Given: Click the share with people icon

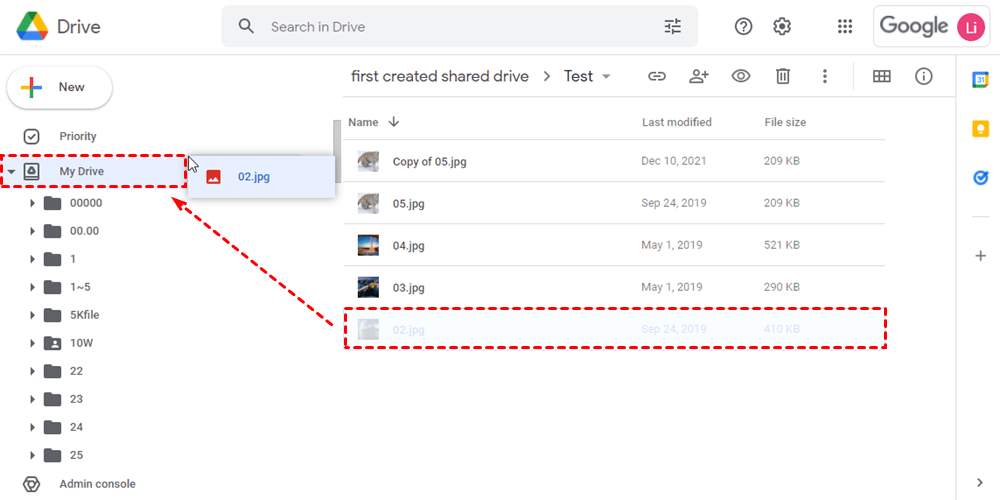Looking at the screenshot, I should [x=699, y=76].
